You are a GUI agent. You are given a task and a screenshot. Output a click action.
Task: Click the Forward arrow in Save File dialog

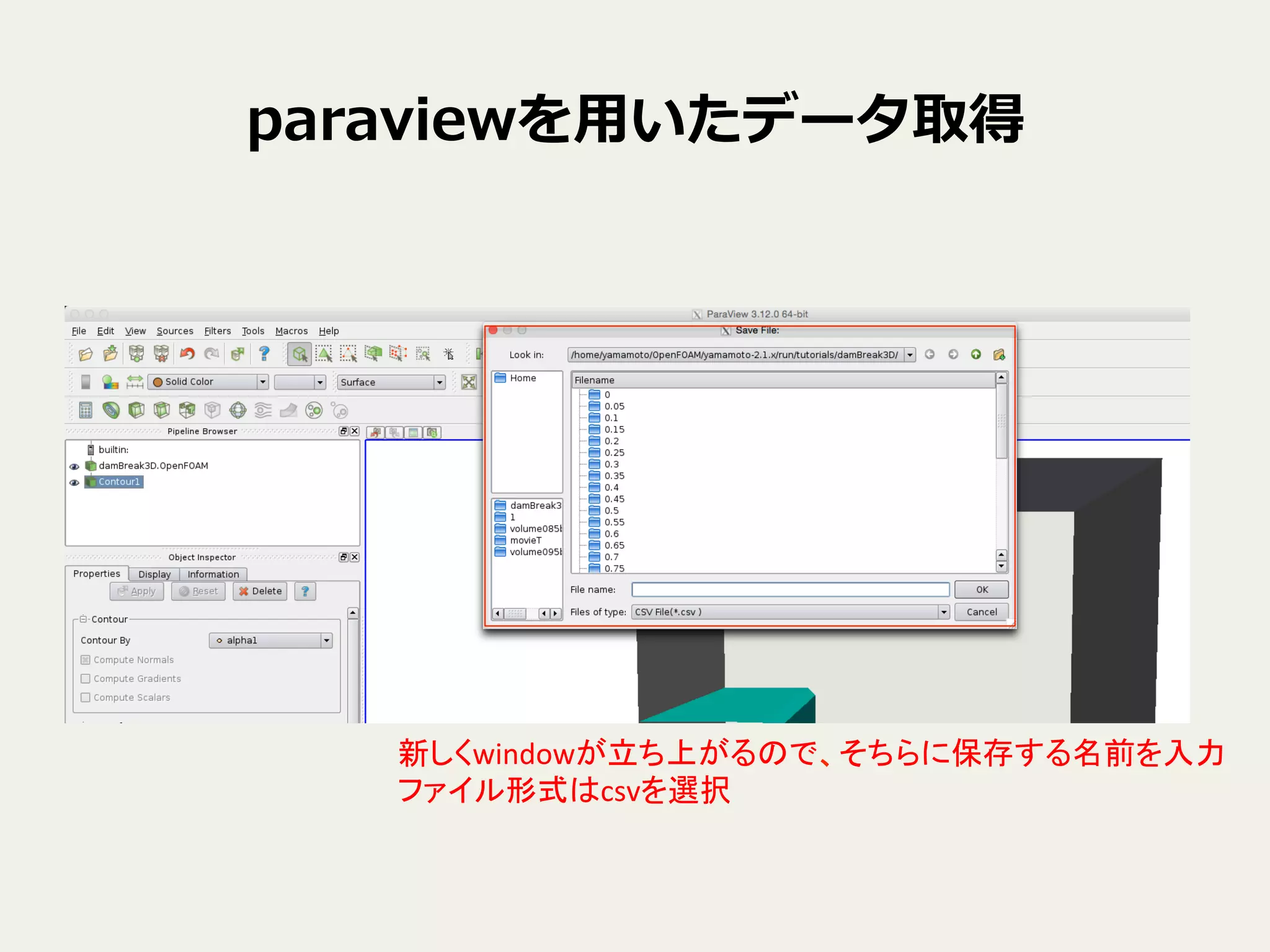click(953, 355)
